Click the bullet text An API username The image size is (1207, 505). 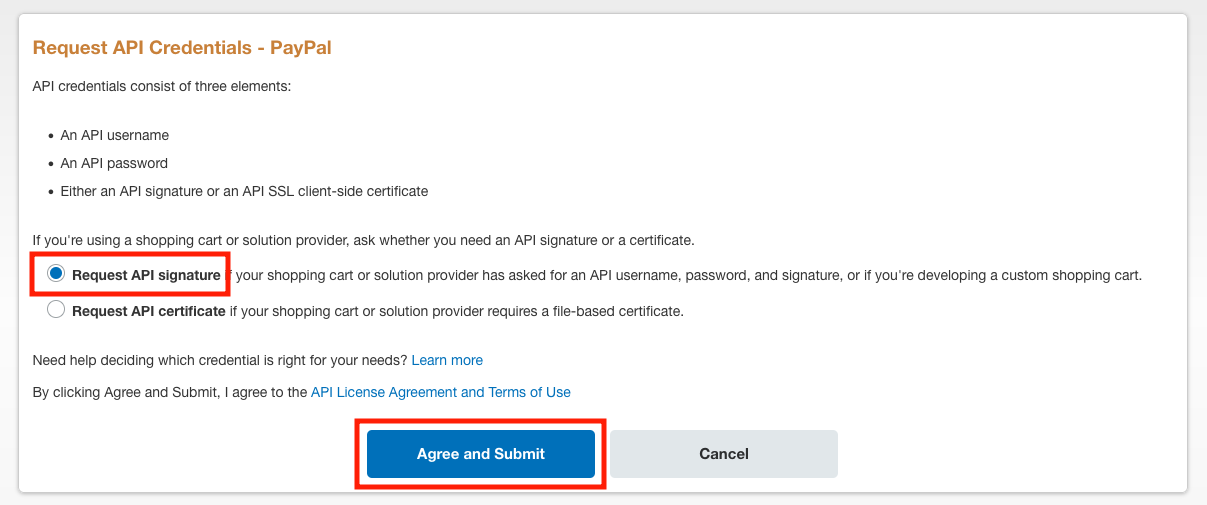pyautogui.click(x=115, y=135)
